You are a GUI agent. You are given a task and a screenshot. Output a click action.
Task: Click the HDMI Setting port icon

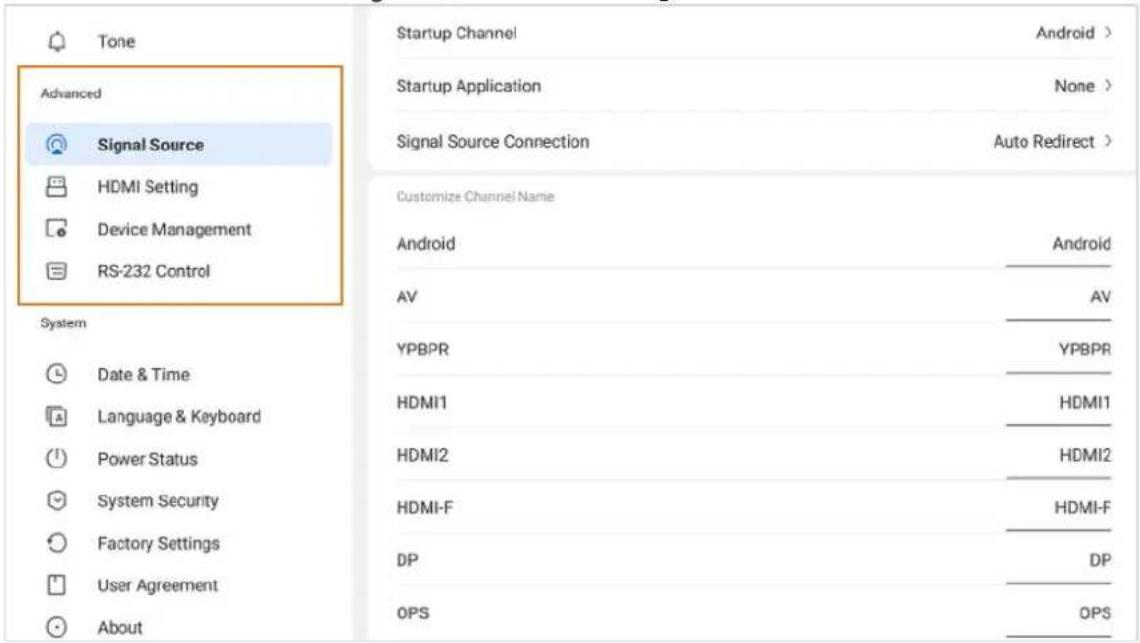(x=57, y=187)
